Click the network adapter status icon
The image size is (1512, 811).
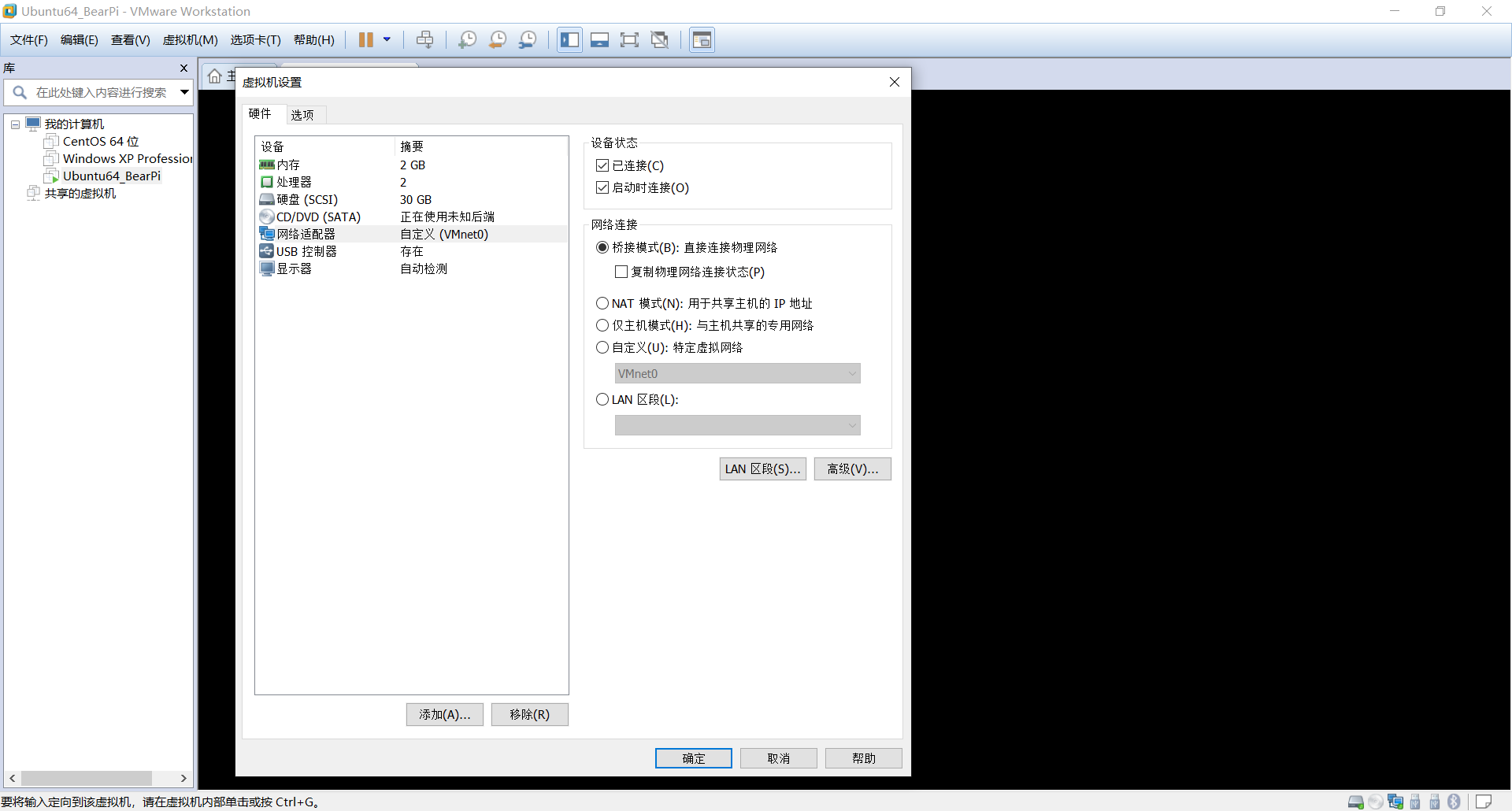[1395, 802]
